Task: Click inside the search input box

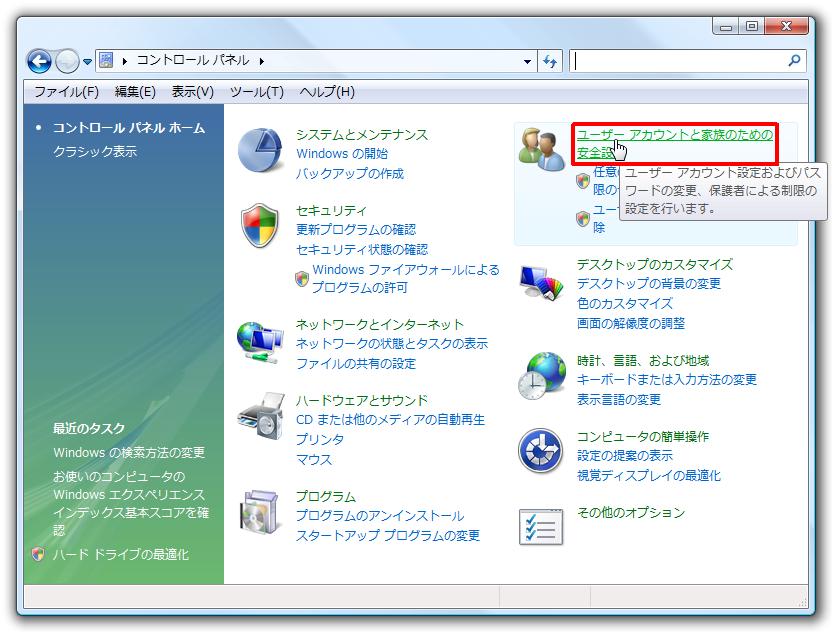Action: (x=678, y=61)
